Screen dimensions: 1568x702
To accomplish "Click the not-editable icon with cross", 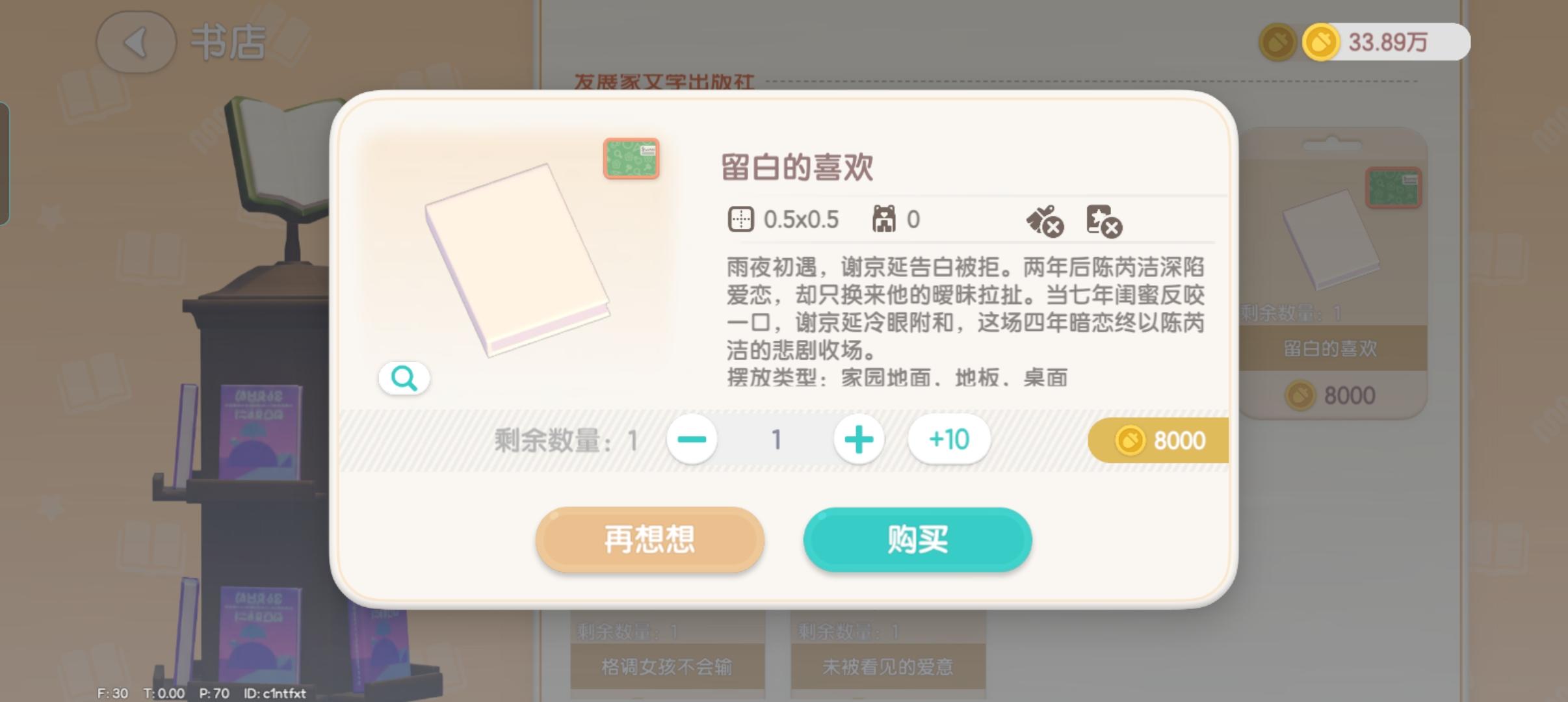I will [x=1104, y=221].
